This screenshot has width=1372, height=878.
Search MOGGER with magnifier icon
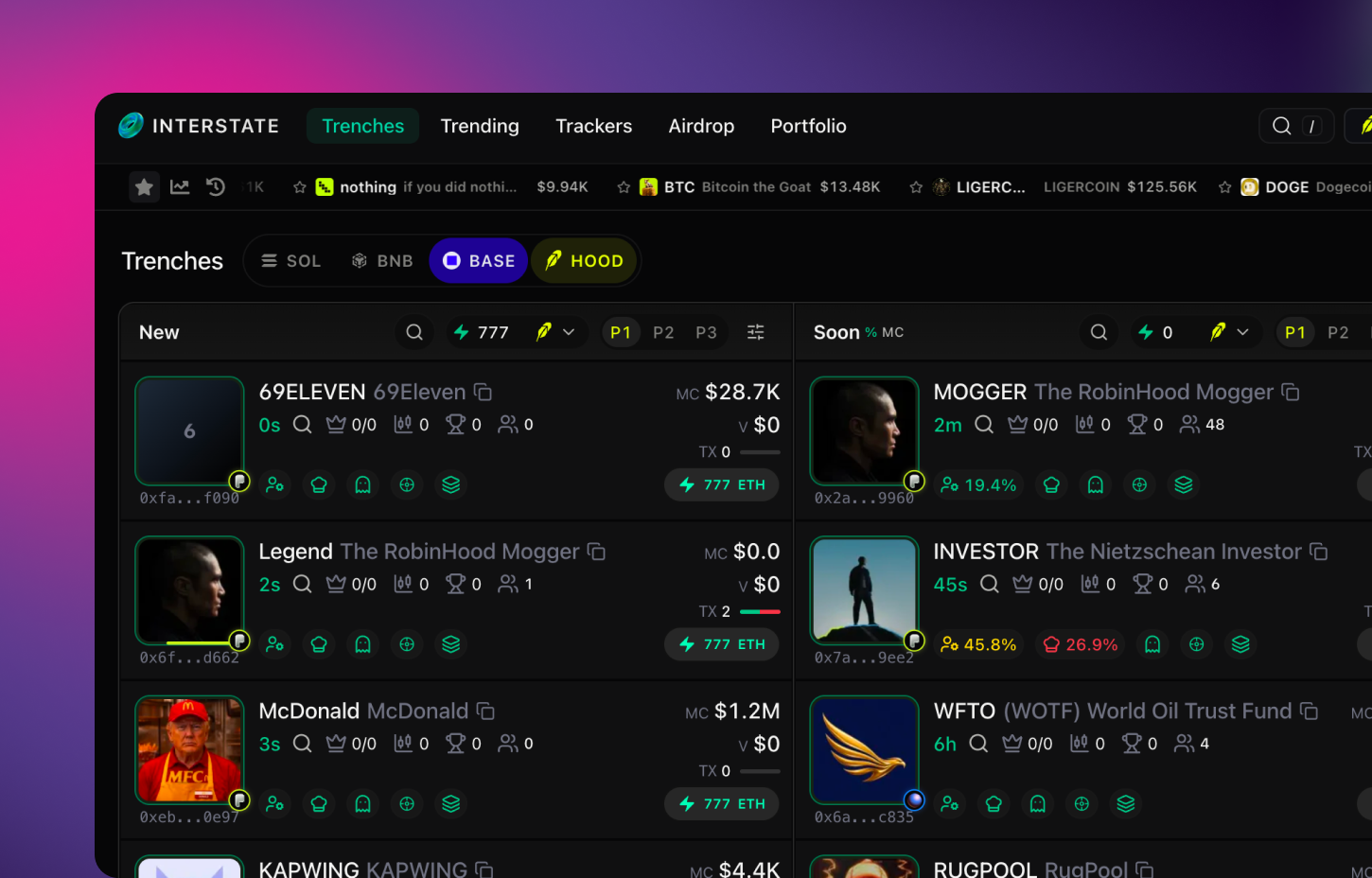pos(984,425)
